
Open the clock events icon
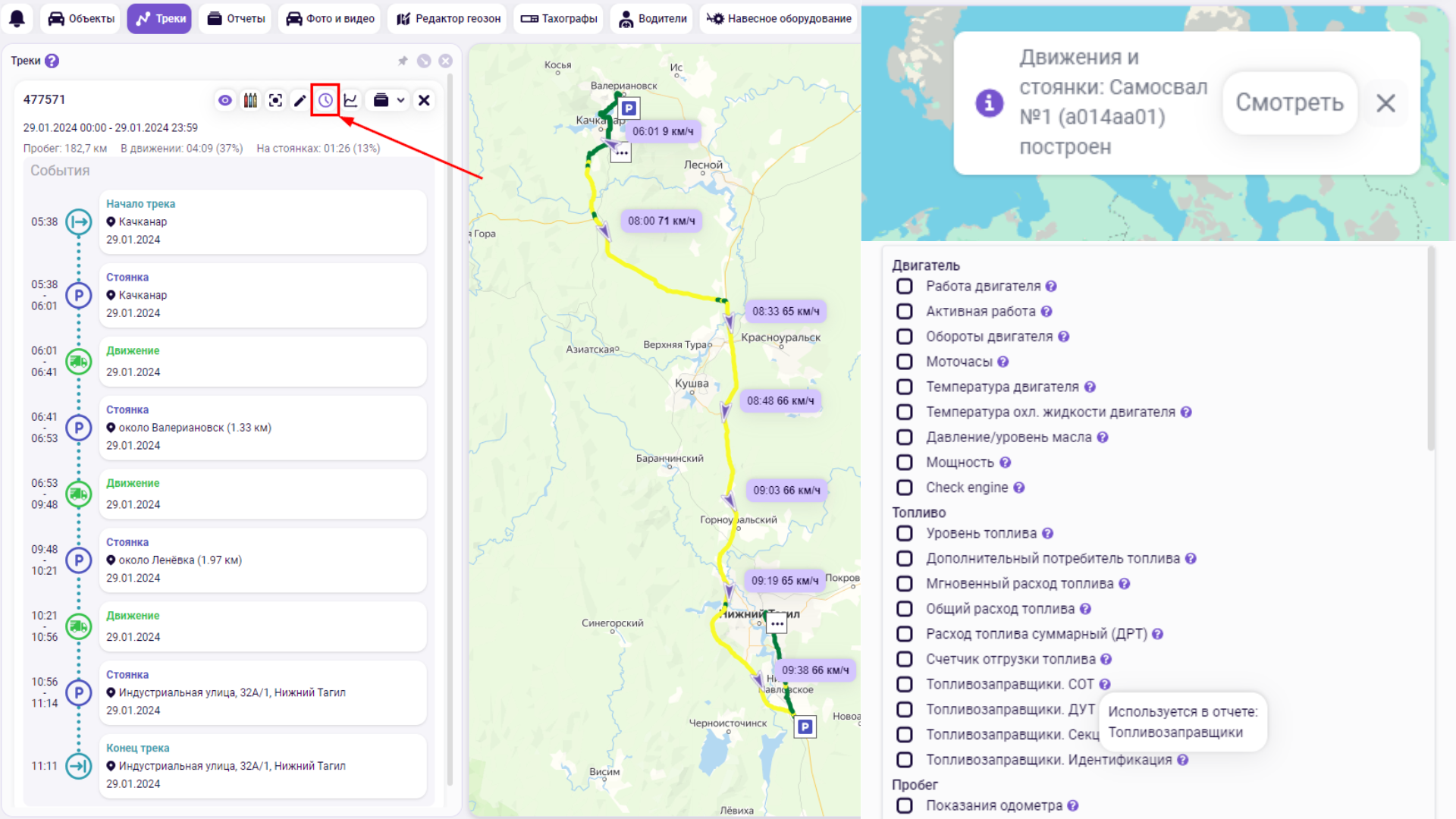click(325, 100)
